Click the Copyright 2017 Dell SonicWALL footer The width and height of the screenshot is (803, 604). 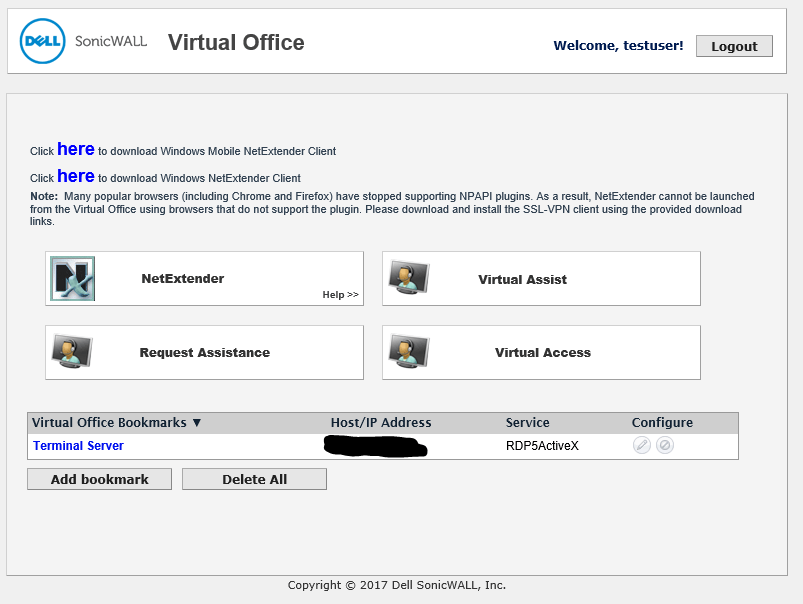pyautogui.click(x=397, y=585)
